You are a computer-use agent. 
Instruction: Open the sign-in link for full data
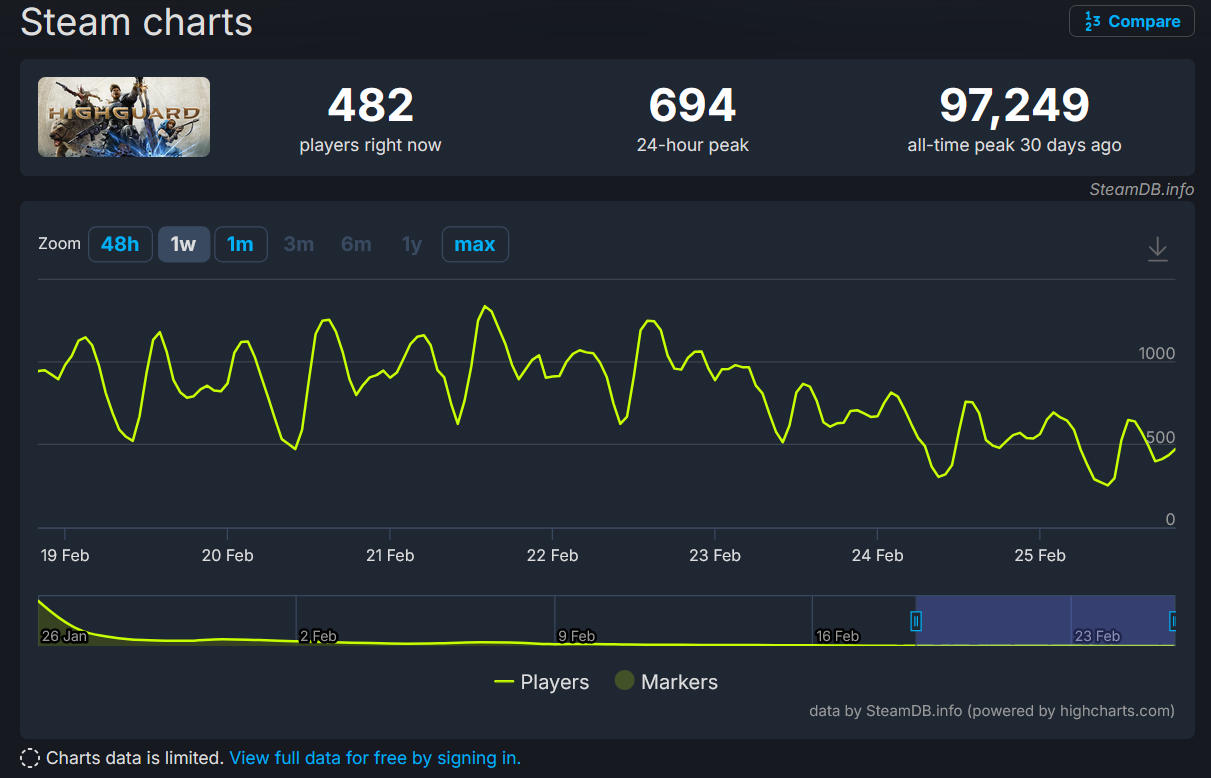[x=375, y=758]
